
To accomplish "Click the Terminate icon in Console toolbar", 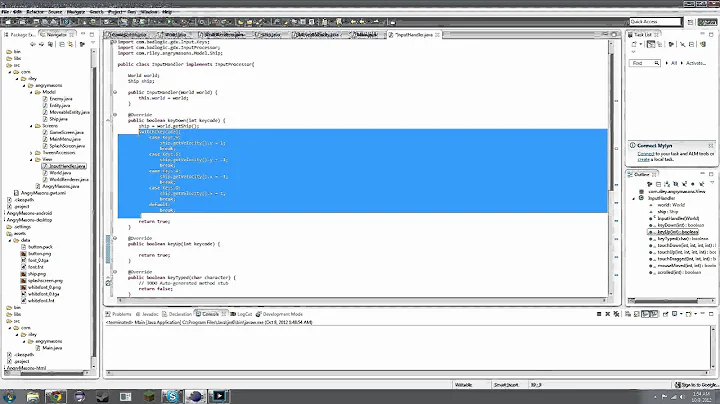I will pyautogui.click(x=599, y=314).
